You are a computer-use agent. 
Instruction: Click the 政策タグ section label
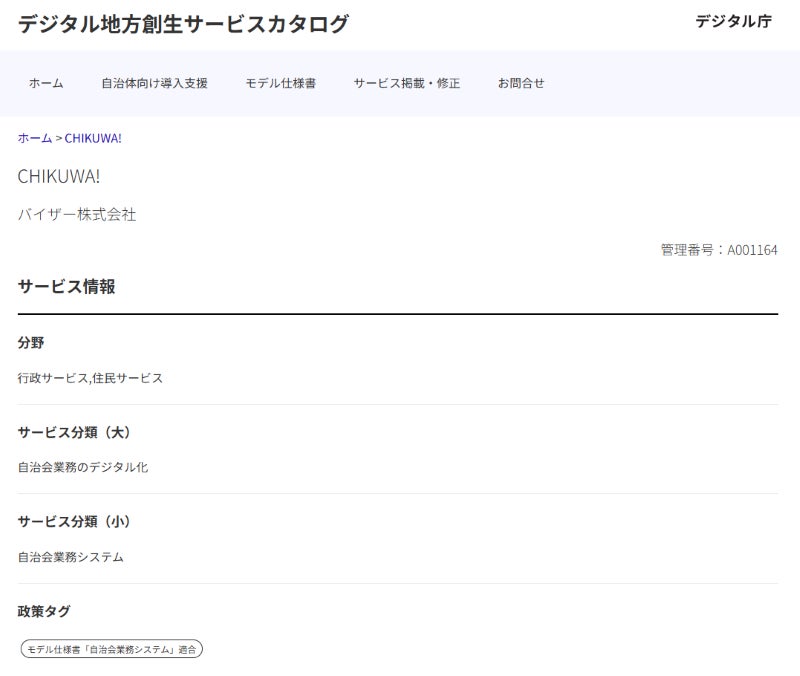pos(44,611)
